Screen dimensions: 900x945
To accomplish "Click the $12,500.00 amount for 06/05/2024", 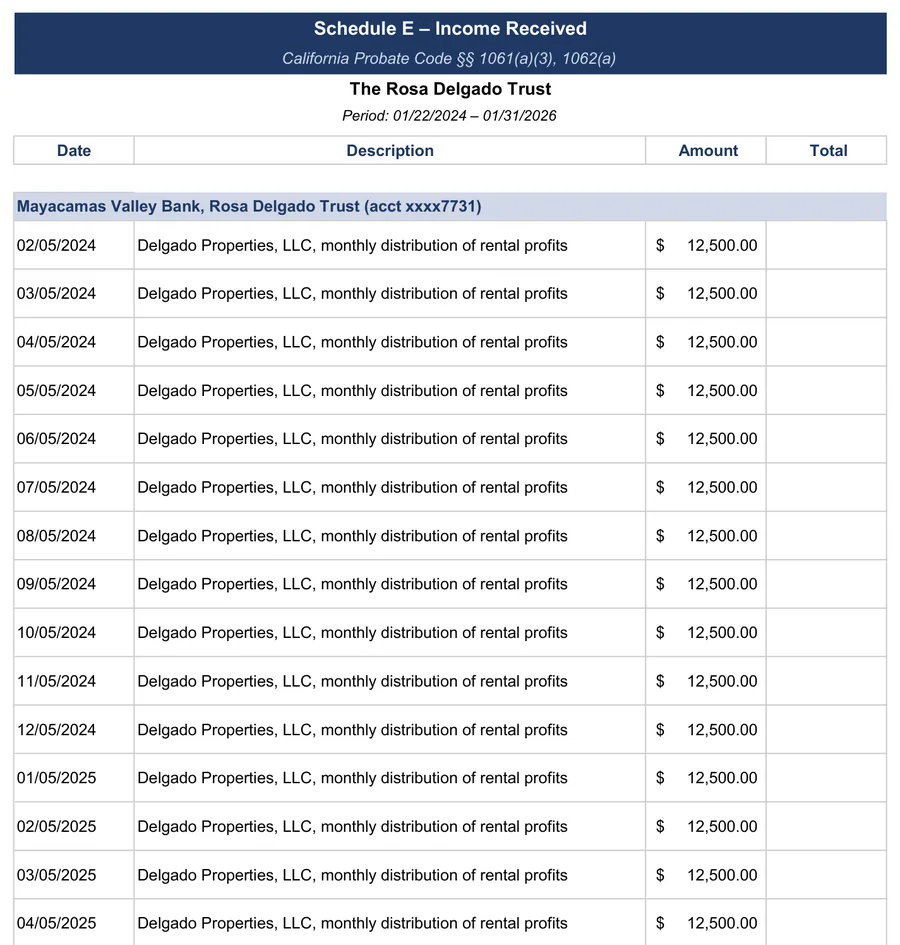I will 706,439.
